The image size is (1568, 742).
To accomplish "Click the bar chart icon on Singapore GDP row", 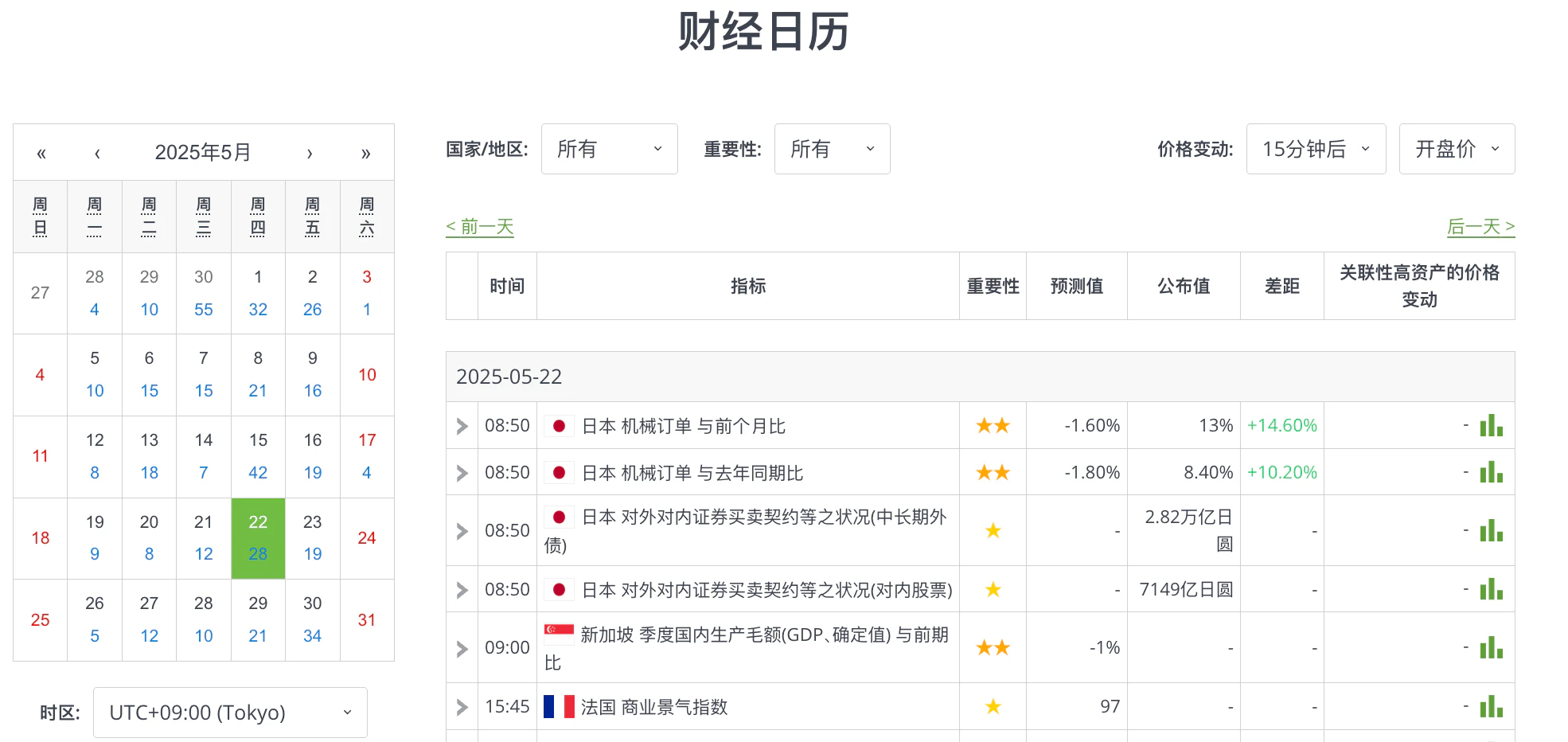I will click(x=1492, y=647).
